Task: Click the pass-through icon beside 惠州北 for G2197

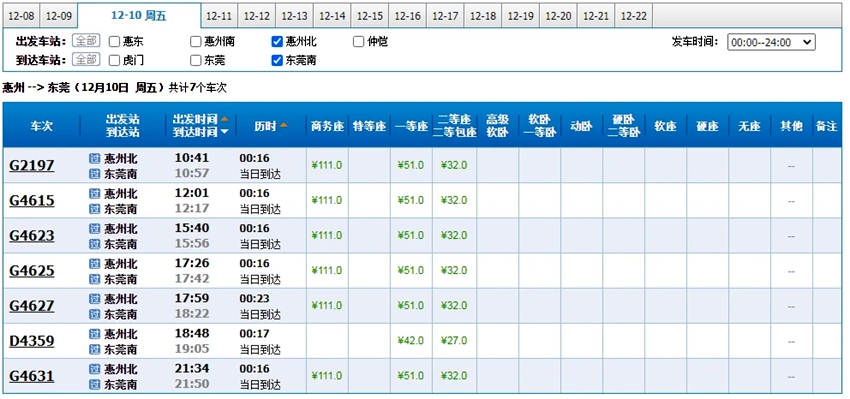Action: pos(94,158)
